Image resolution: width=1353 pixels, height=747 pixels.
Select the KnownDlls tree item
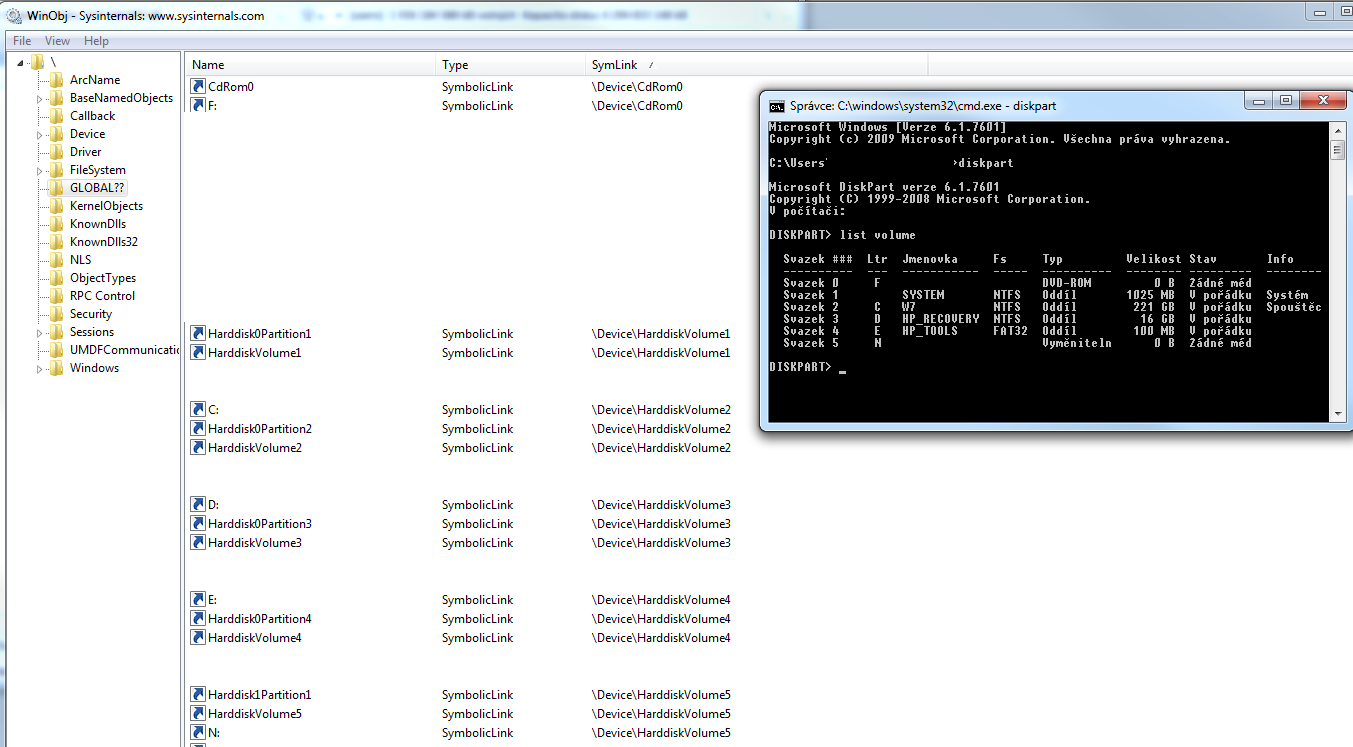98,224
